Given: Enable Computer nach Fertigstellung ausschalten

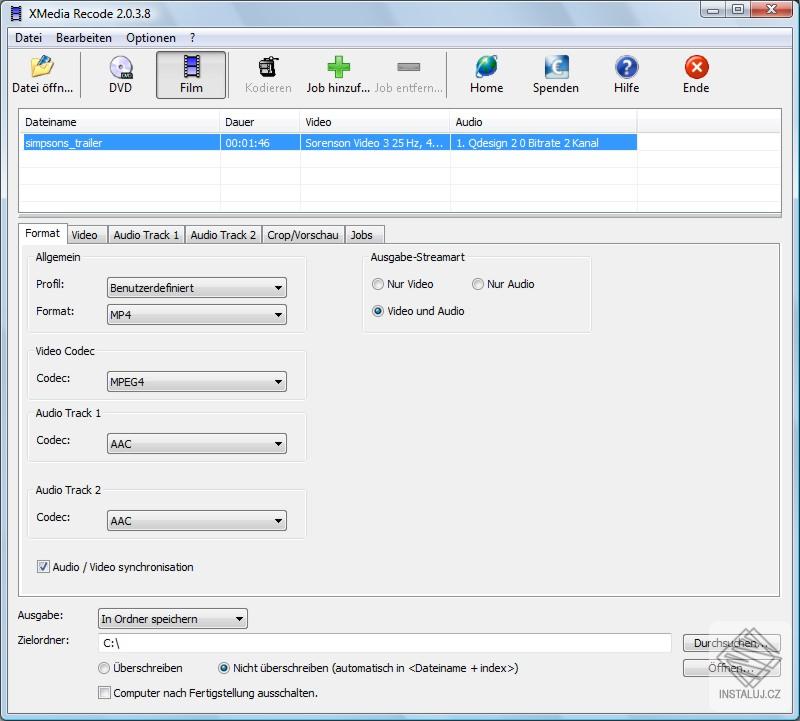Looking at the screenshot, I should pyautogui.click(x=104, y=692).
